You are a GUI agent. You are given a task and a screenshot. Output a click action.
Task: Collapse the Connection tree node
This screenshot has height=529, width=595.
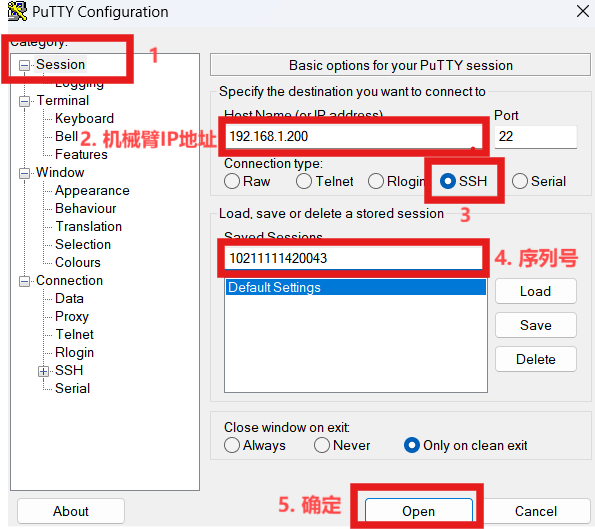coord(24,281)
